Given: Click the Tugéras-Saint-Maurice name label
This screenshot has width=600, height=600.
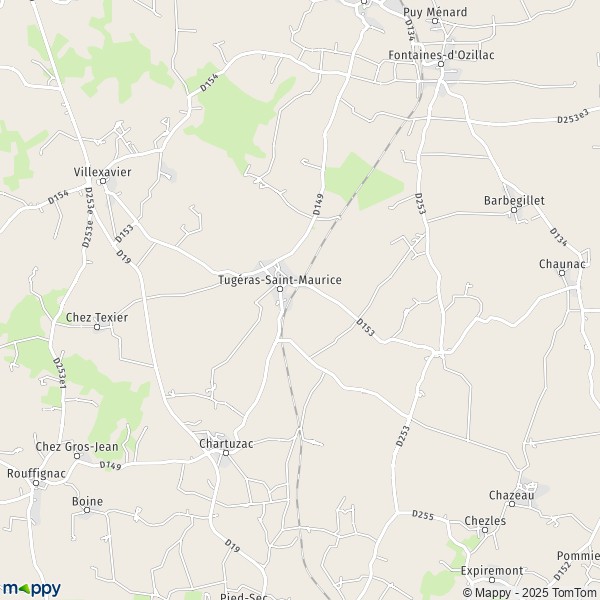Looking at the screenshot, I should pyautogui.click(x=280, y=280).
